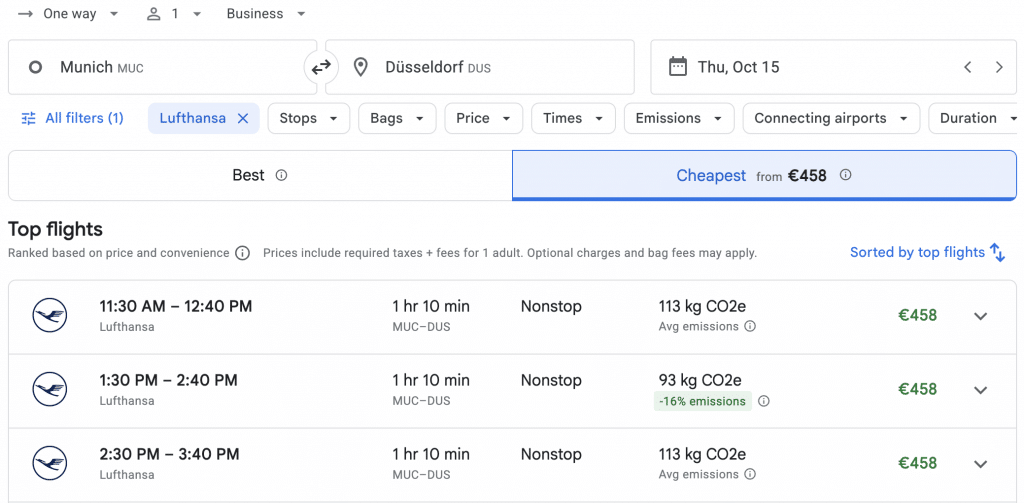Image resolution: width=1024 pixels, height=503 pixels.
Task: Click €458 price on 2:30 PM flight
Action: click(x=918, y=463)
